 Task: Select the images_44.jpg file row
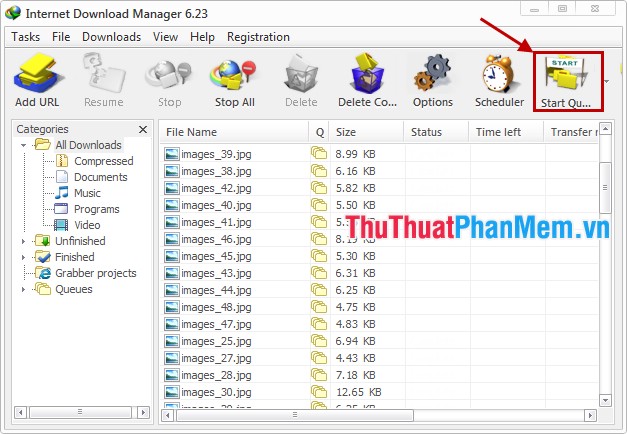click(379, 290)
